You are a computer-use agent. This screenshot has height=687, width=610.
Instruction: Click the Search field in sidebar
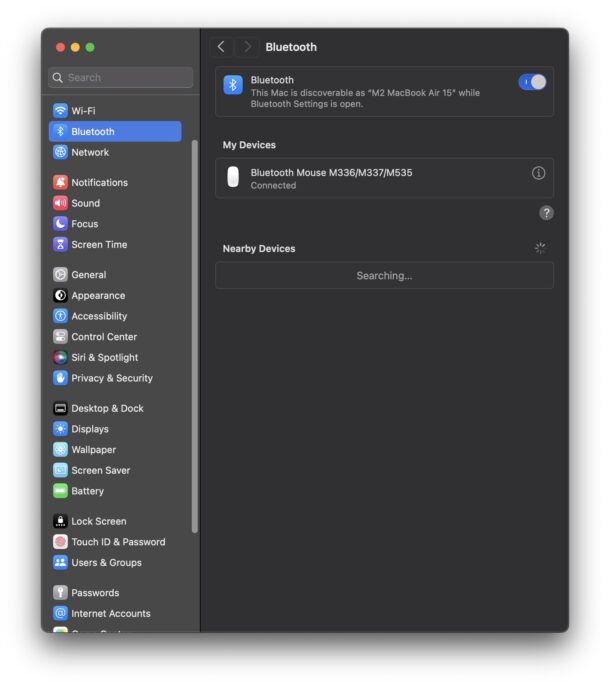[x=121, y=78]
